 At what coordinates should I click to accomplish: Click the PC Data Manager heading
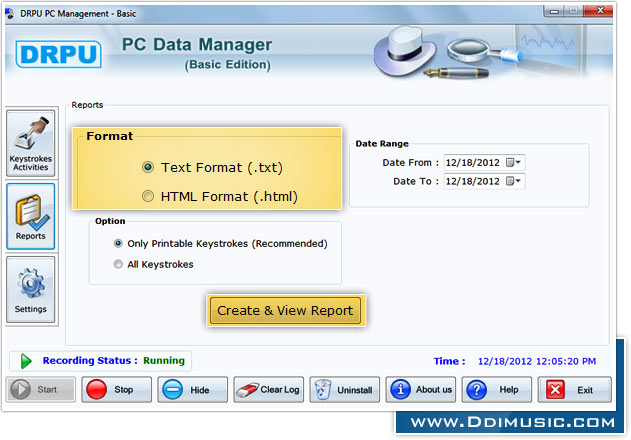pyautogui.click(x=197, y=44)
